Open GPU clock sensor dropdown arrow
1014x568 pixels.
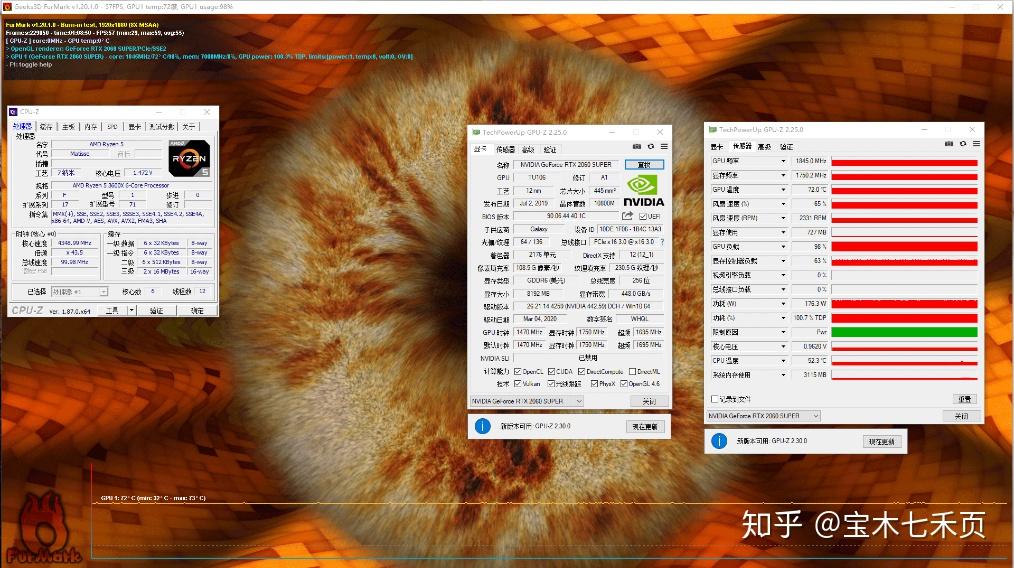click(783, 161)
